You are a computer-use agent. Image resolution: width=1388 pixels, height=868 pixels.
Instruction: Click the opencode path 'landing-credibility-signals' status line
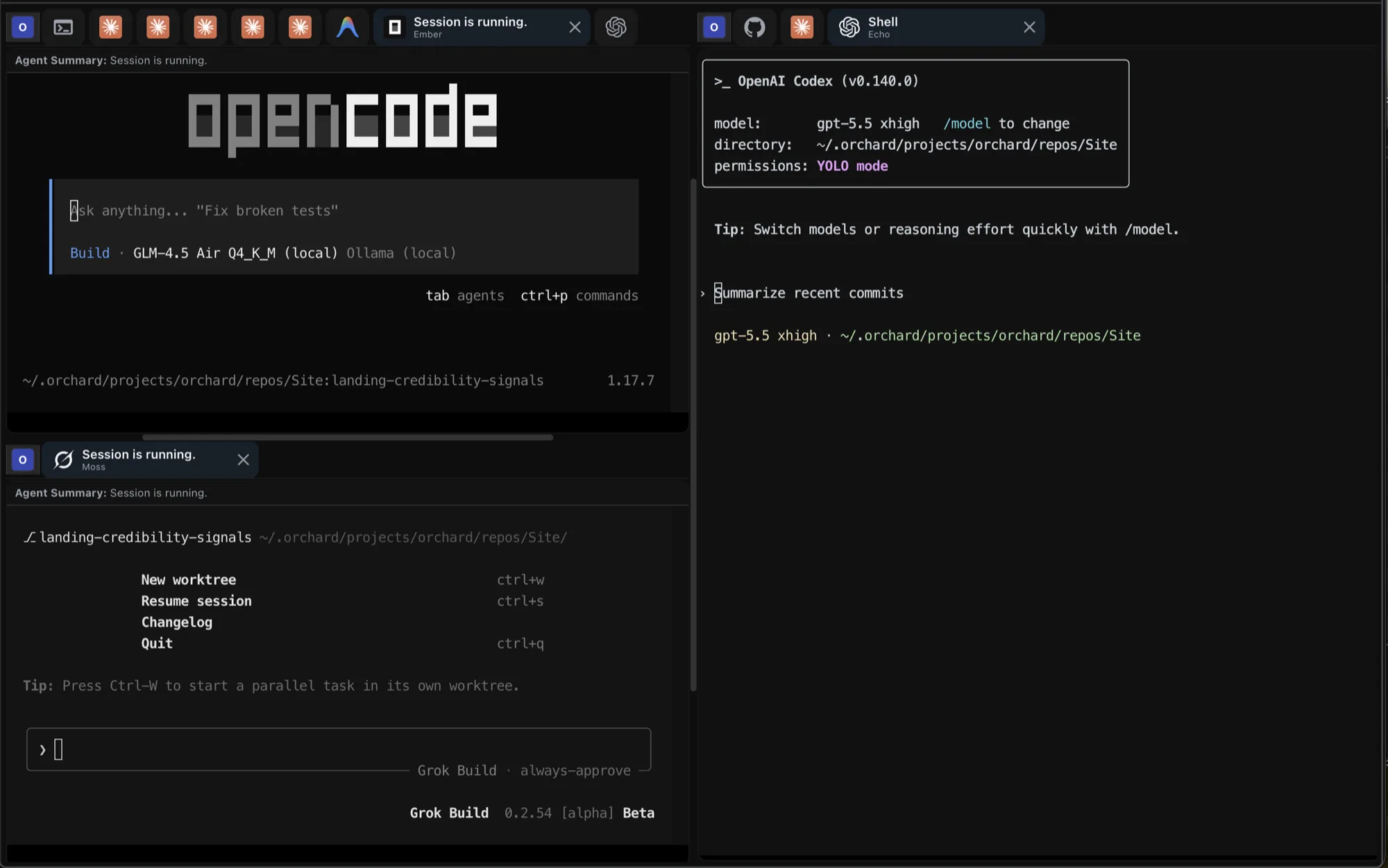pyautogui.click(x=283, y=380)
